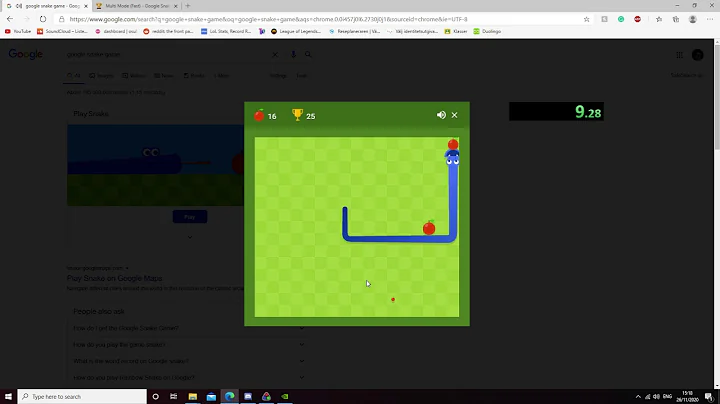
Task: Click the apple score counter icon
Action: tap(259, 115)
